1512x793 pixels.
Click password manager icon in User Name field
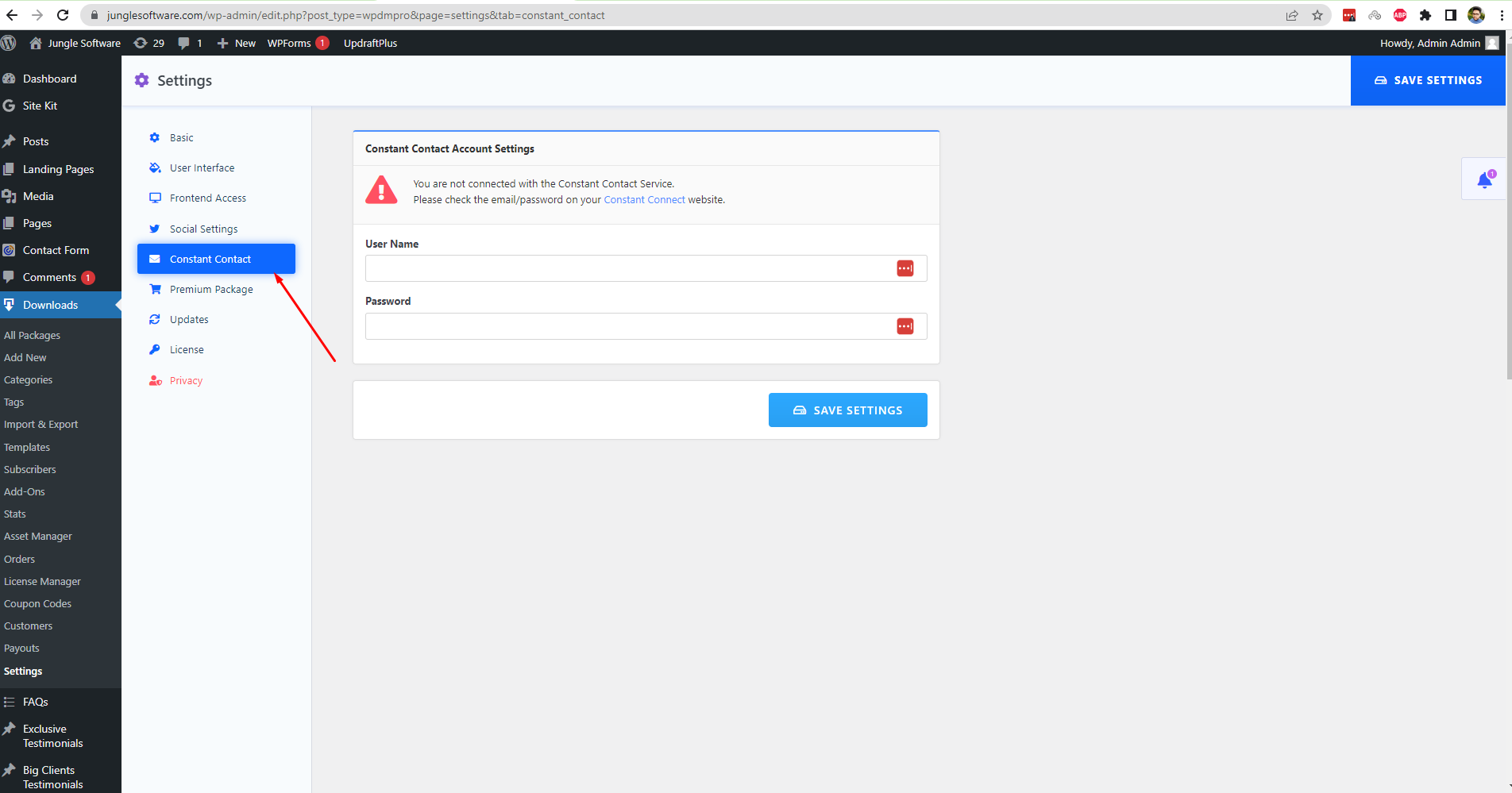pos(905,268)
